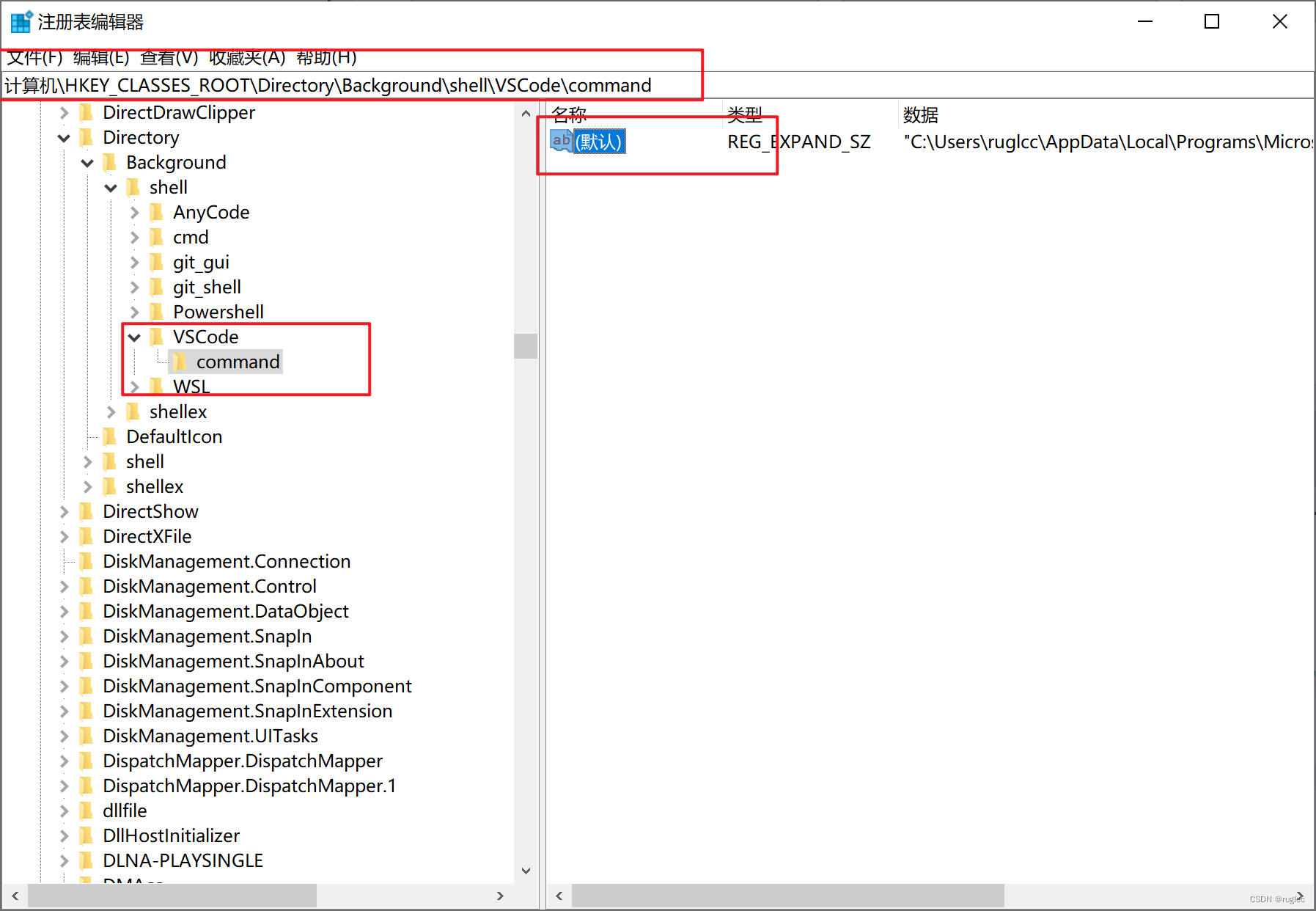Open the 收藏夹(A) menu
1316x911 pixels.
coord(243,58)
